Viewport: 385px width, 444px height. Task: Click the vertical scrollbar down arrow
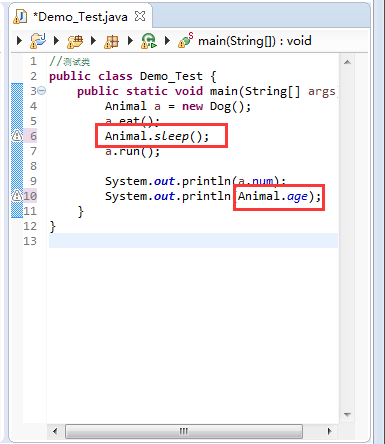tap(347, 415)
